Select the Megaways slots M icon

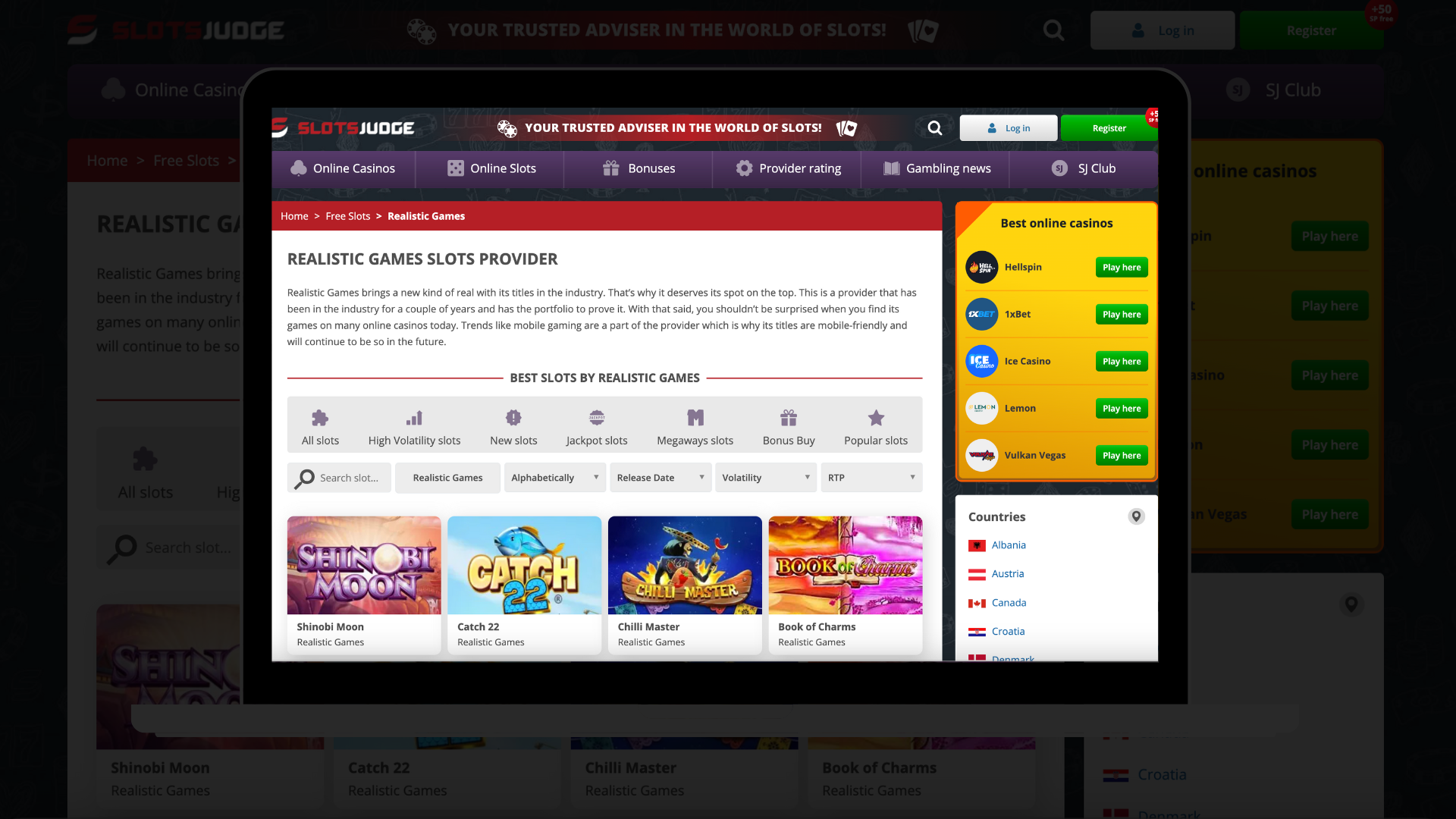point(695,418)
